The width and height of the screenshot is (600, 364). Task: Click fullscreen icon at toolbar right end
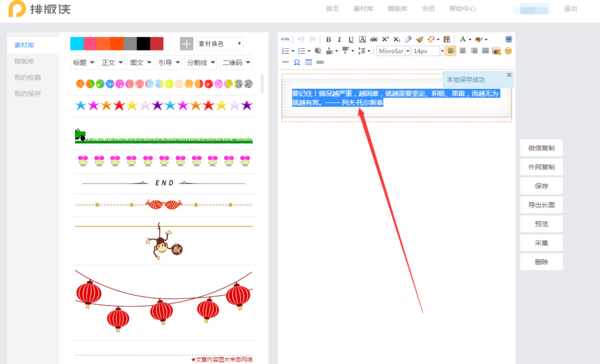(x=509, y=39)
